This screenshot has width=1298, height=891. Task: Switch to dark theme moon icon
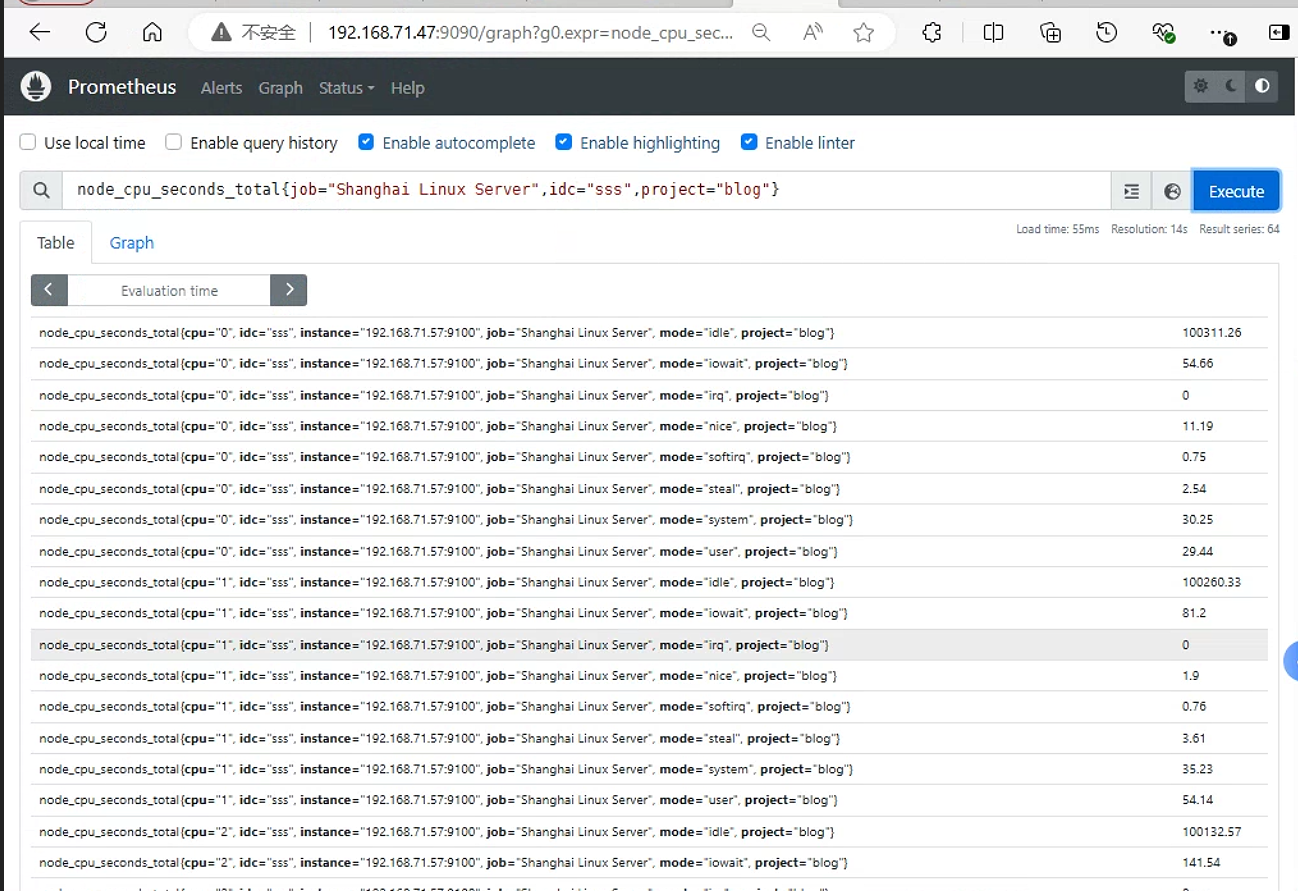(1231, 86)
